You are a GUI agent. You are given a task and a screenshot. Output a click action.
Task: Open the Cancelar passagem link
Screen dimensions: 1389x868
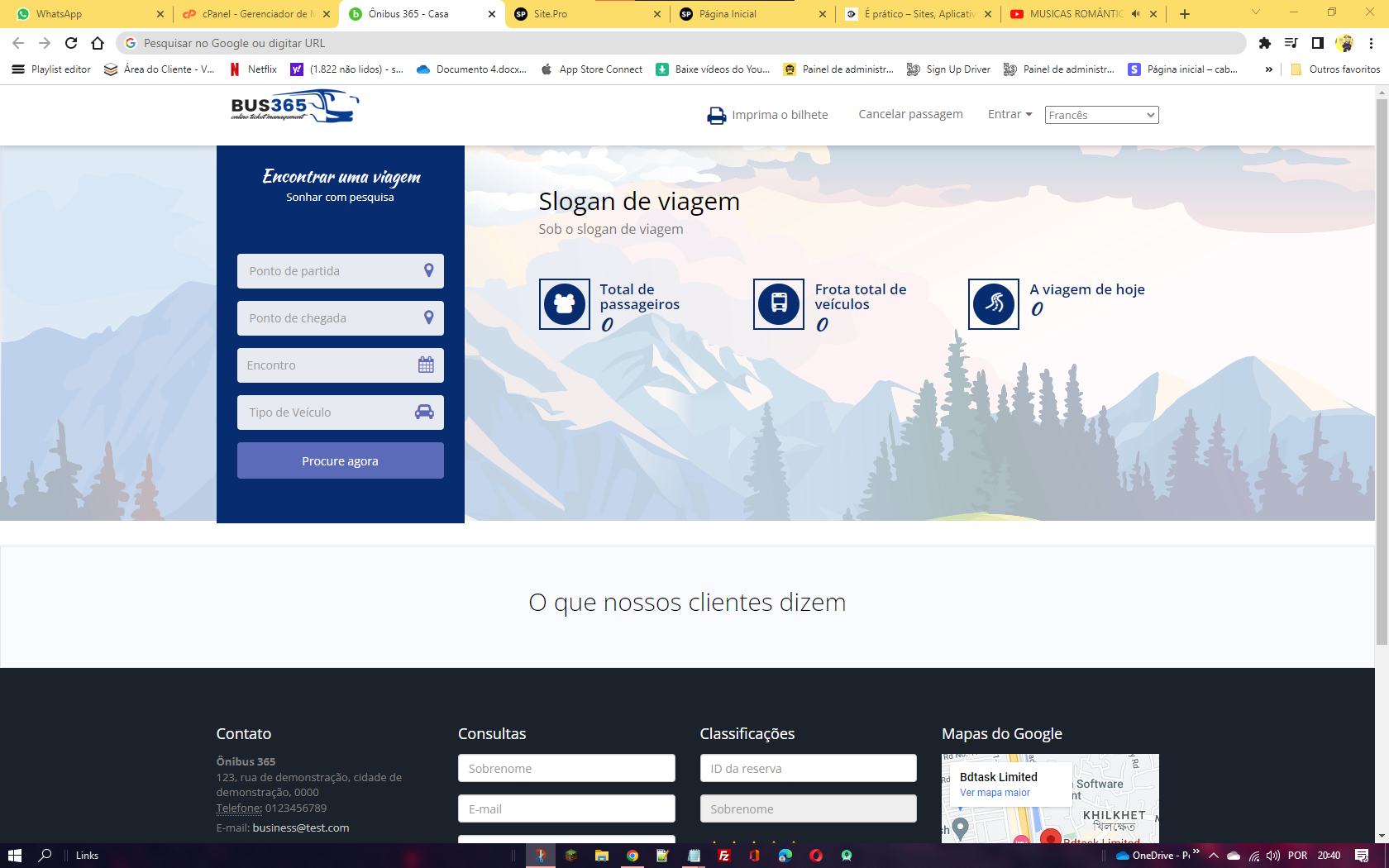click(x=910, y=114)
